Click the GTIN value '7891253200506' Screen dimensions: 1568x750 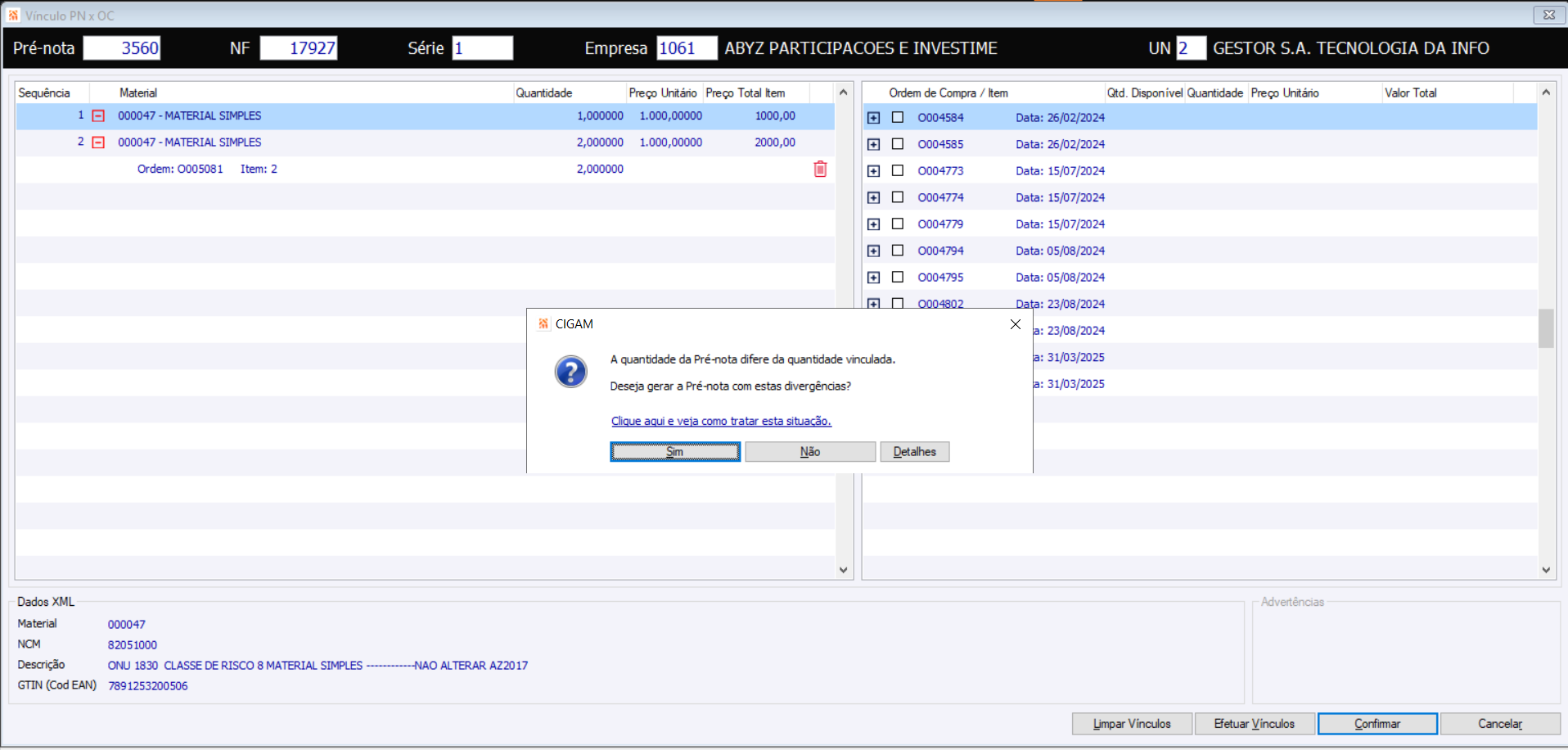click(148, 686)
